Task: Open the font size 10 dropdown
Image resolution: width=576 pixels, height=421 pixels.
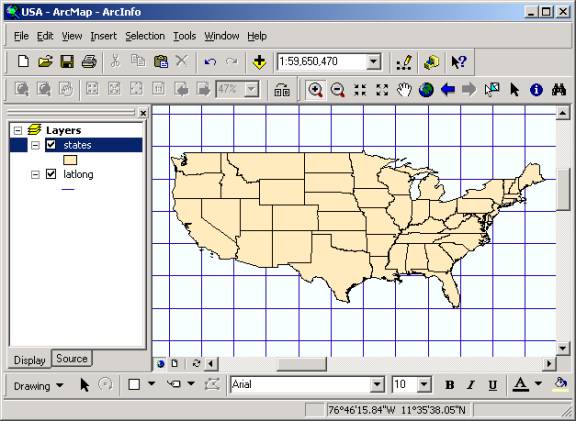Action: 424,385
